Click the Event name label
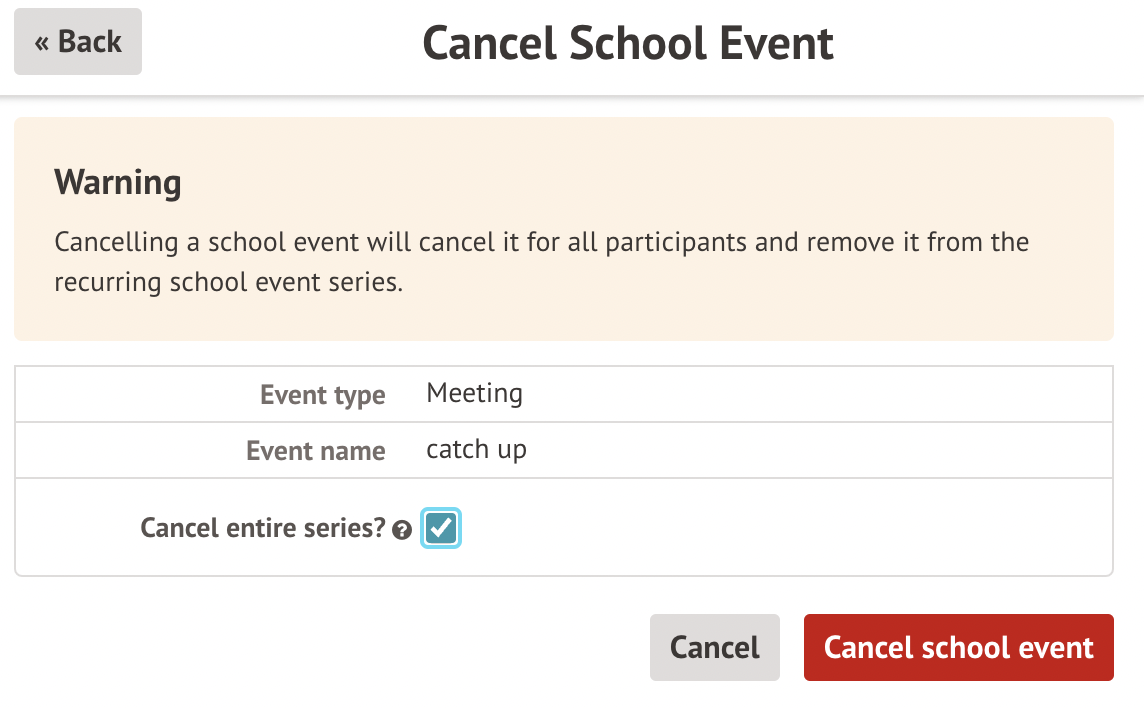 315,451
